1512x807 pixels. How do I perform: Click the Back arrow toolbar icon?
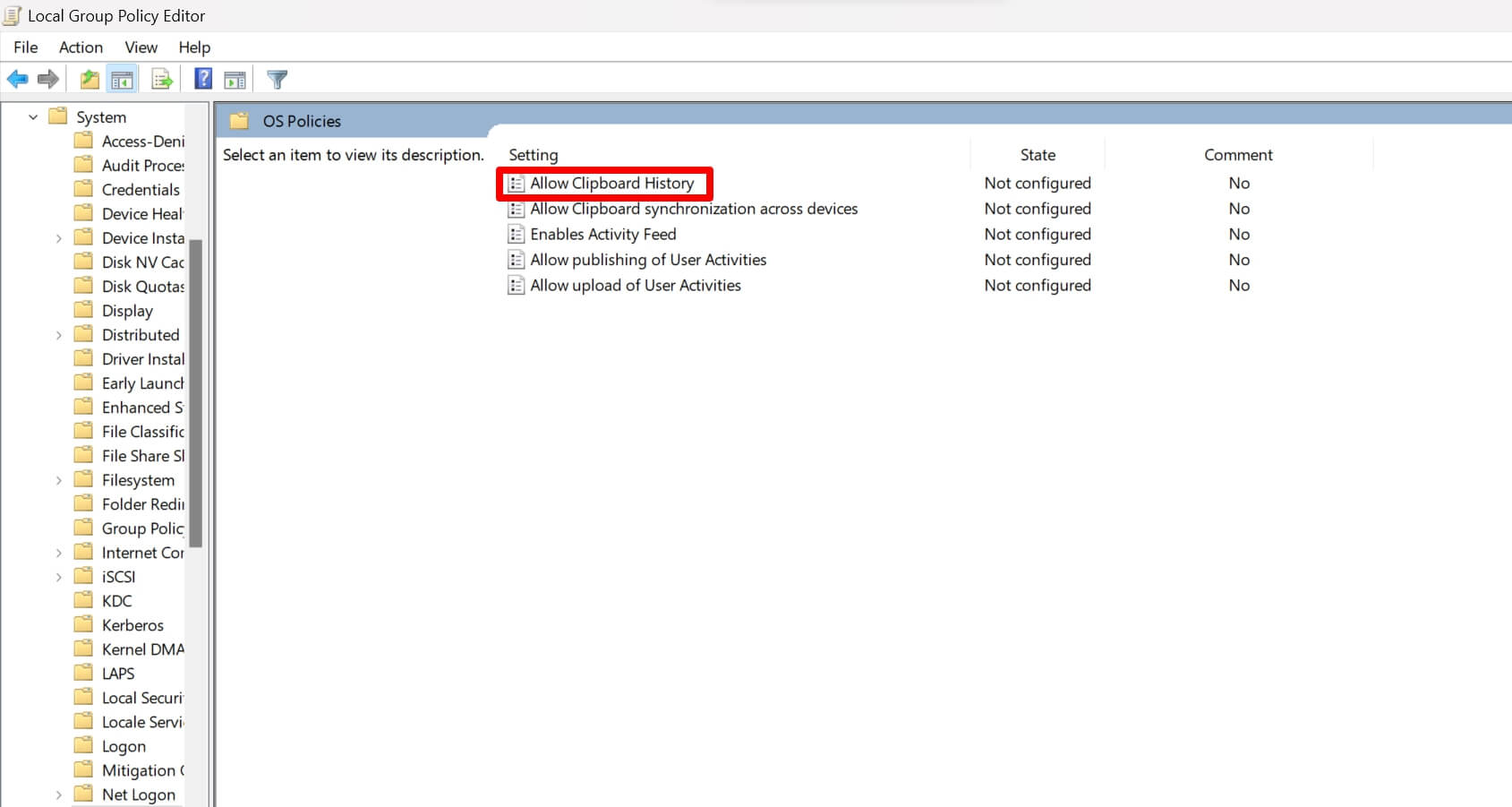(17, 80)
